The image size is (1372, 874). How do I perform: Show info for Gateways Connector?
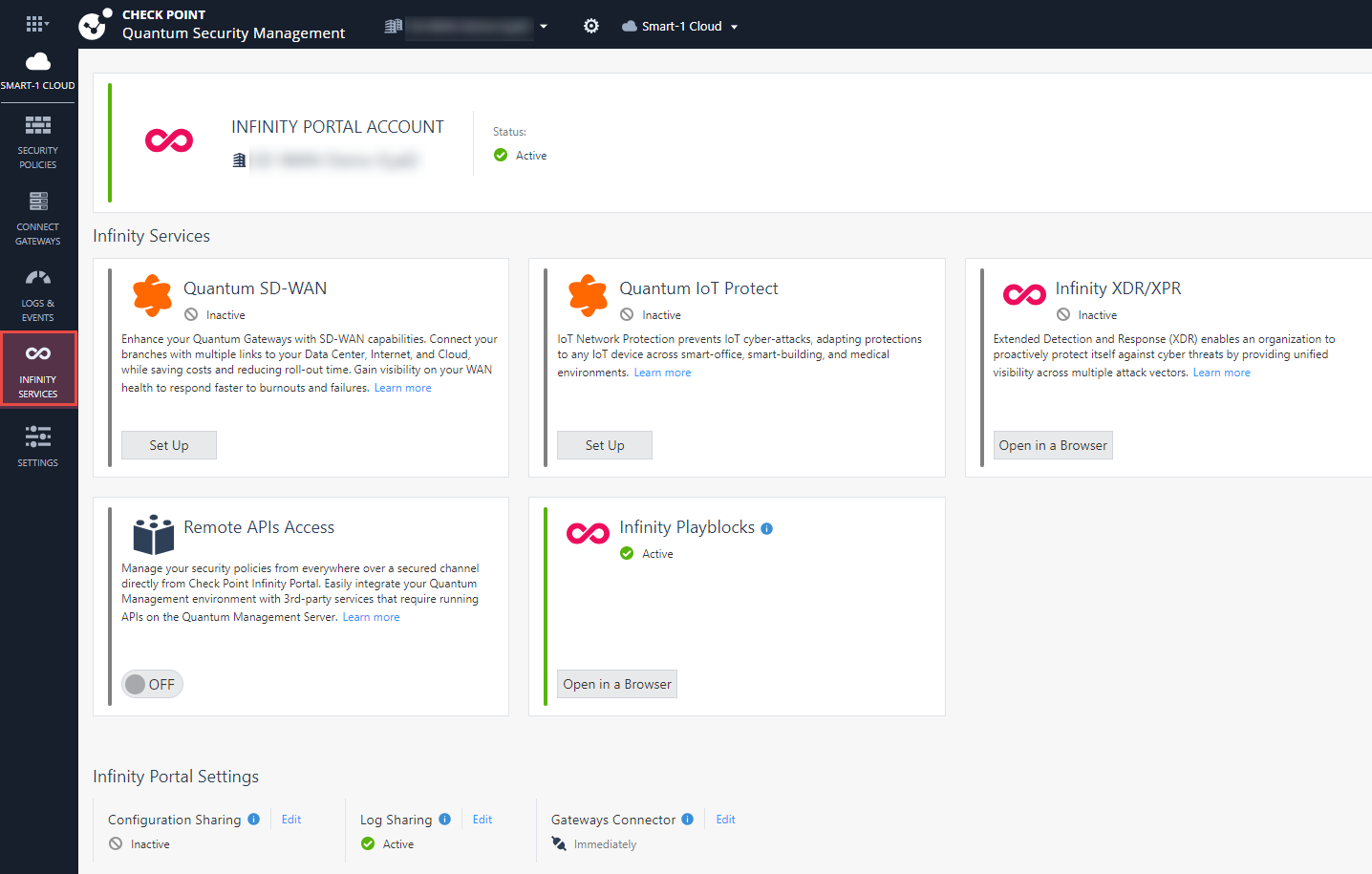pos(688,819)
